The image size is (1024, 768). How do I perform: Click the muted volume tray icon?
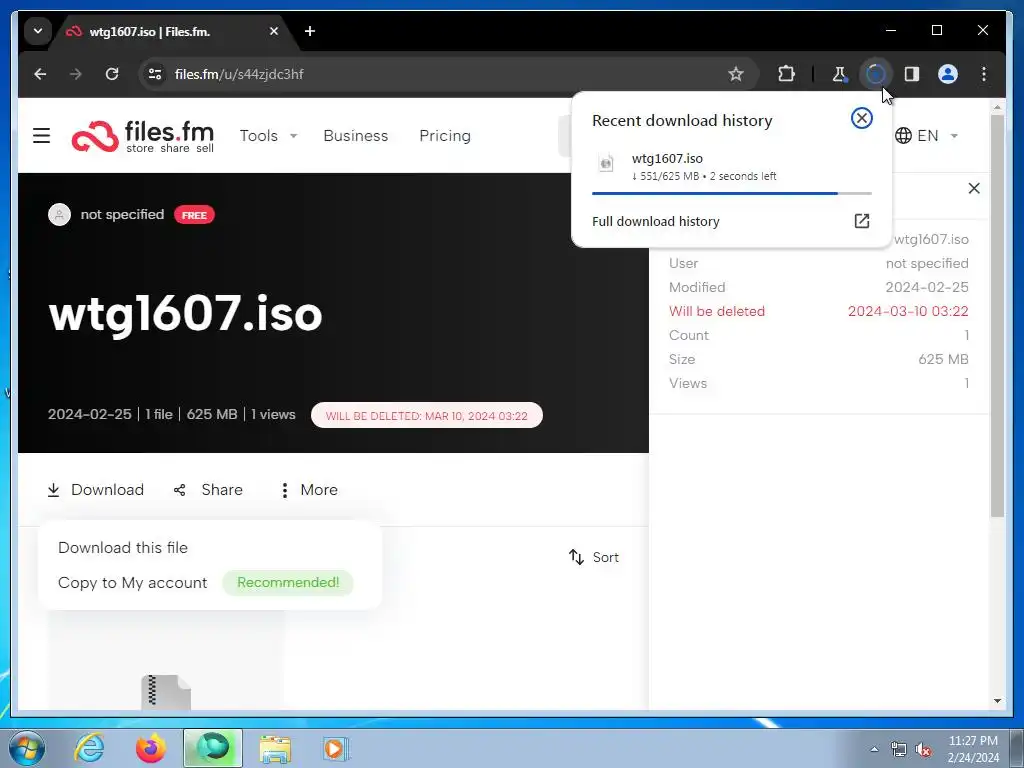pos(923,750)
